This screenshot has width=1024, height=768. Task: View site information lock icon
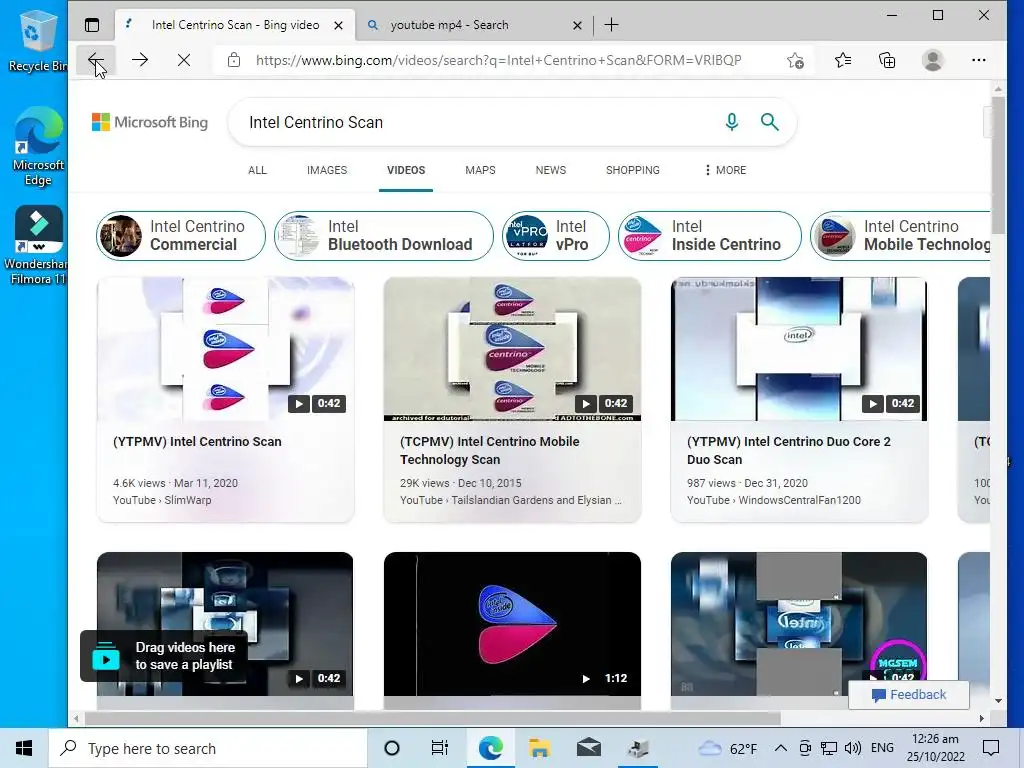coord(234,60)
